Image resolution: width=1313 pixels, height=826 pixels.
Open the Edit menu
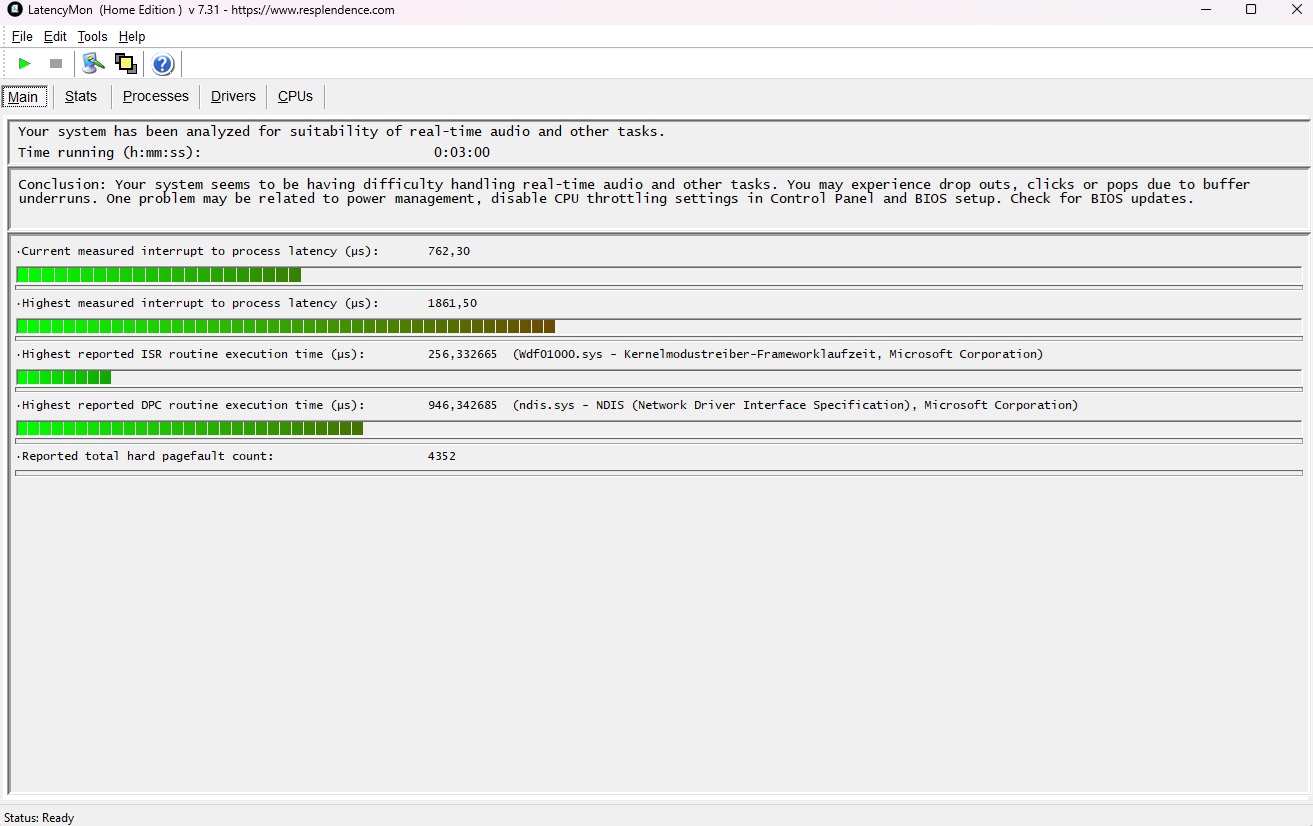55,37
